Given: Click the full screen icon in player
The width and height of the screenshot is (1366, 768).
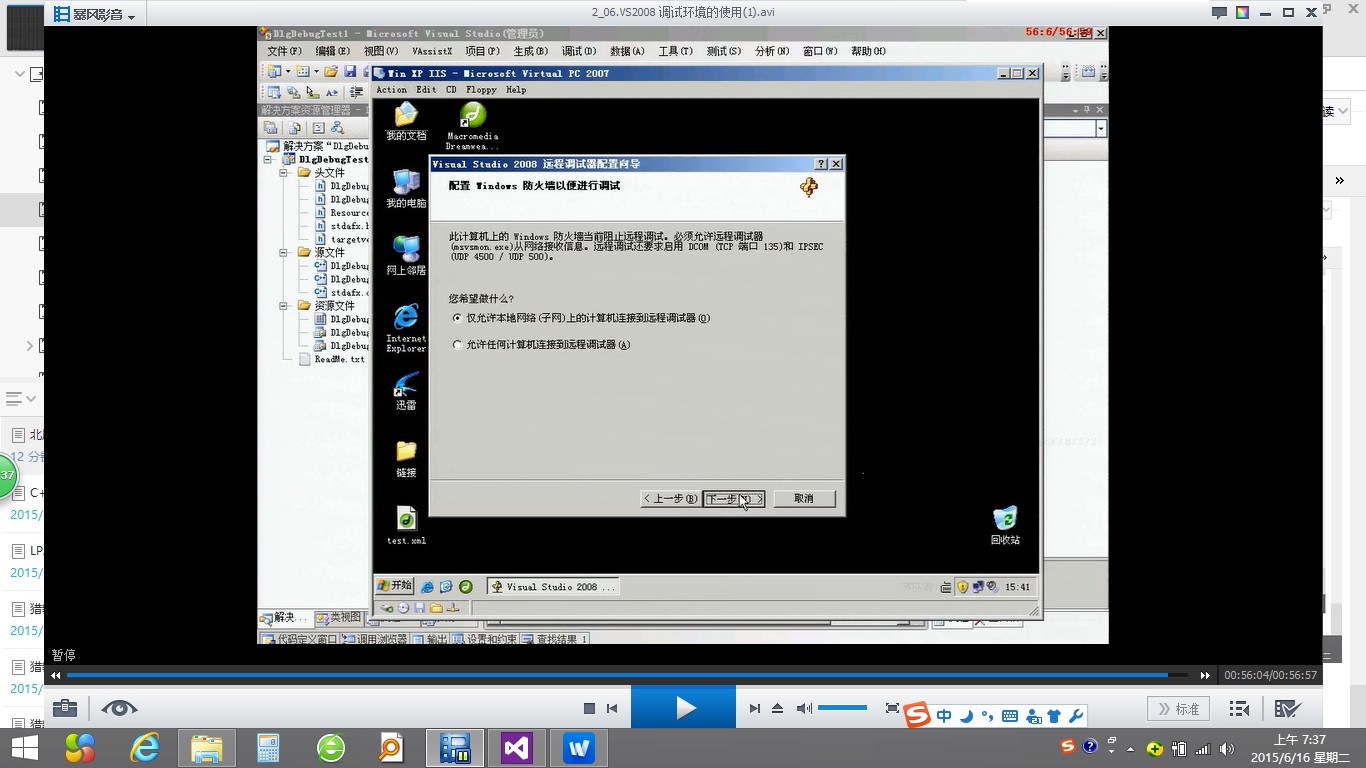Looking at the screenshot, I should pyautogui.click(x=893, y=708).
